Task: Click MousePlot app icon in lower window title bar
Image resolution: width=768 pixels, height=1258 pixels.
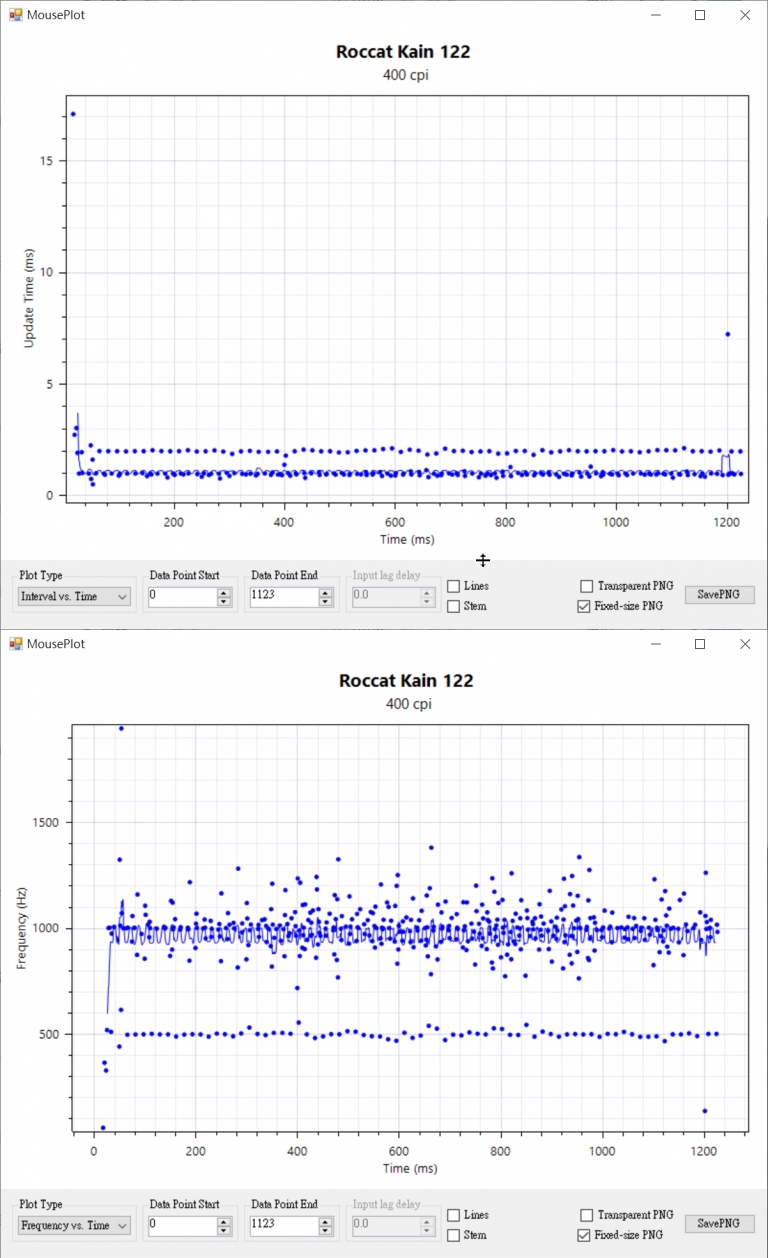Action: 15,644
